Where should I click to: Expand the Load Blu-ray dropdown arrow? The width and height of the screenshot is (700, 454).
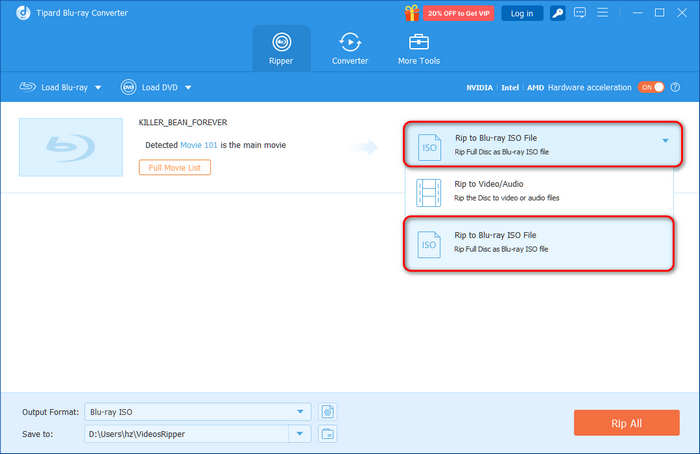98,87
